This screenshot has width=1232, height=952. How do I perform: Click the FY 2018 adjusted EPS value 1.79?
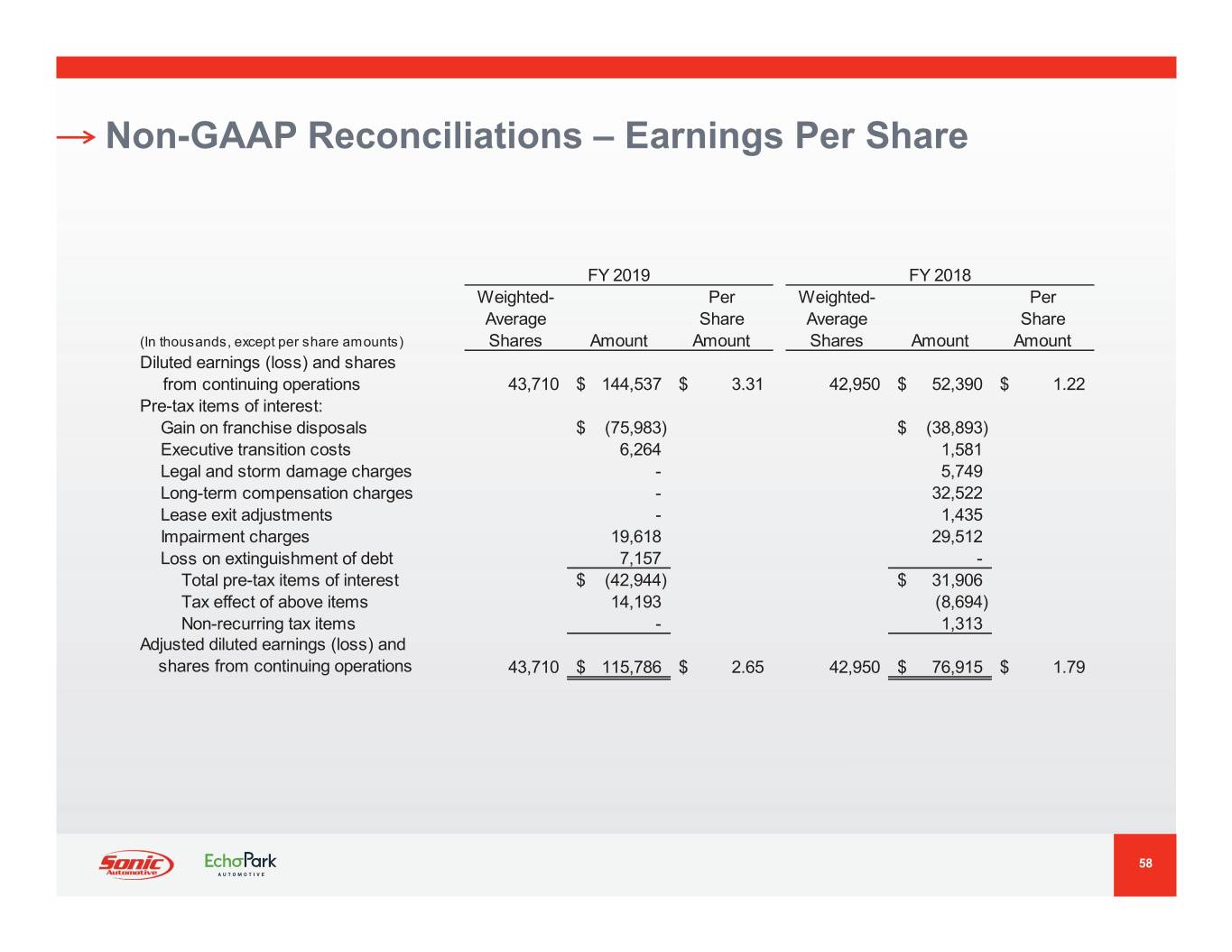(x=1069, y=668)
